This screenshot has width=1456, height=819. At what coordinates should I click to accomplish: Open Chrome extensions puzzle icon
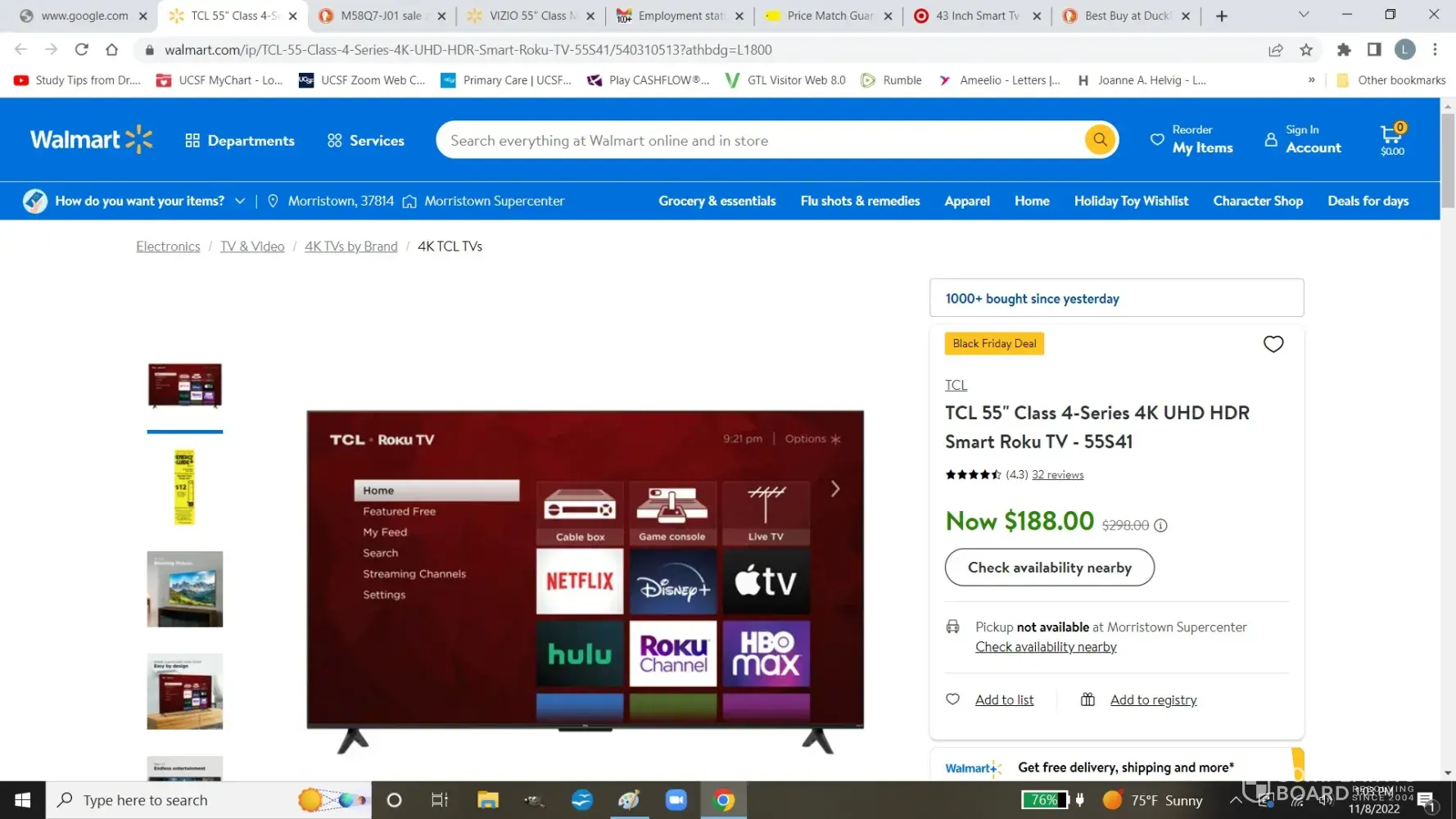(x=1344, y=50)
